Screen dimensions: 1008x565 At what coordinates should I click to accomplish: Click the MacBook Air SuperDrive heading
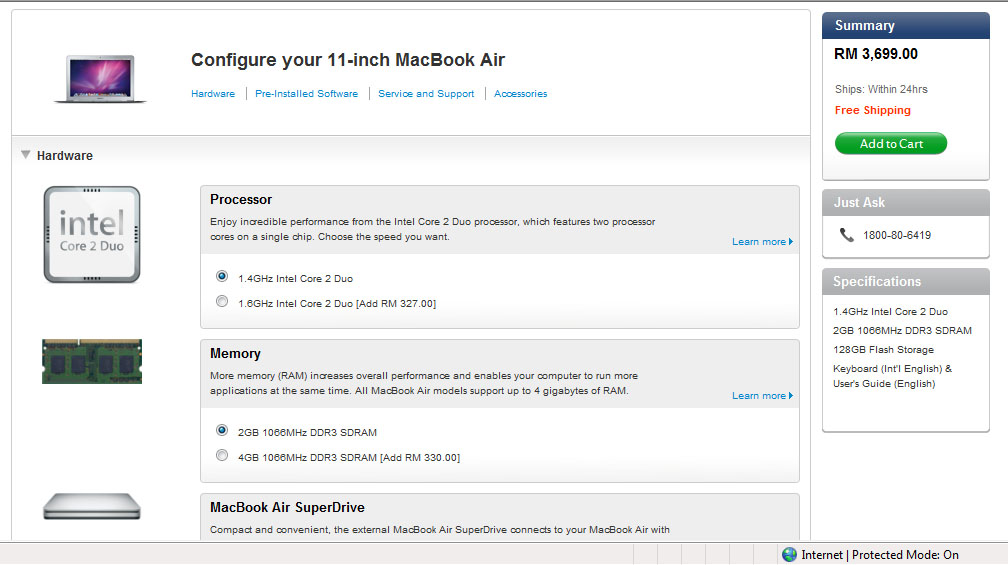coord(287,508)
